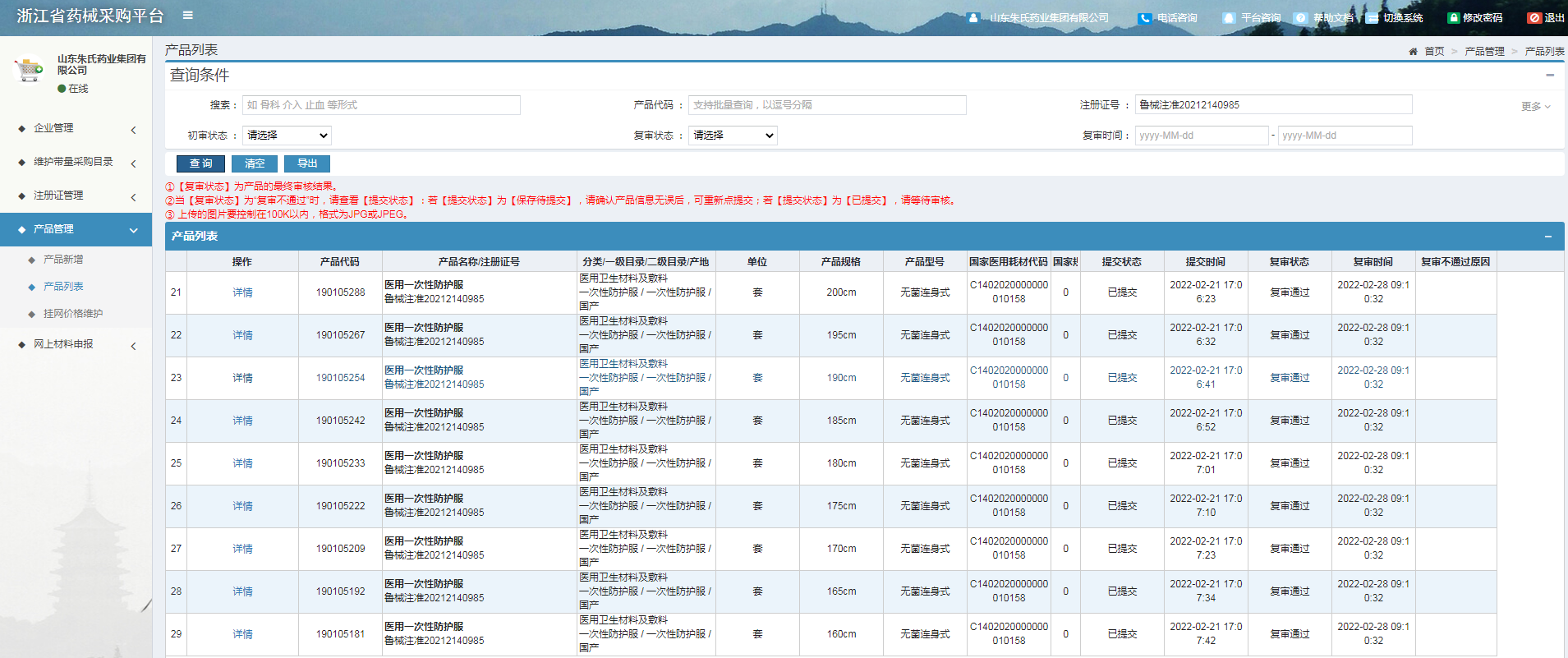The width and height of the screenshot is (1568, 658).
Task: Click the home icon in breadcrumb
Action: coord(1413,52)
